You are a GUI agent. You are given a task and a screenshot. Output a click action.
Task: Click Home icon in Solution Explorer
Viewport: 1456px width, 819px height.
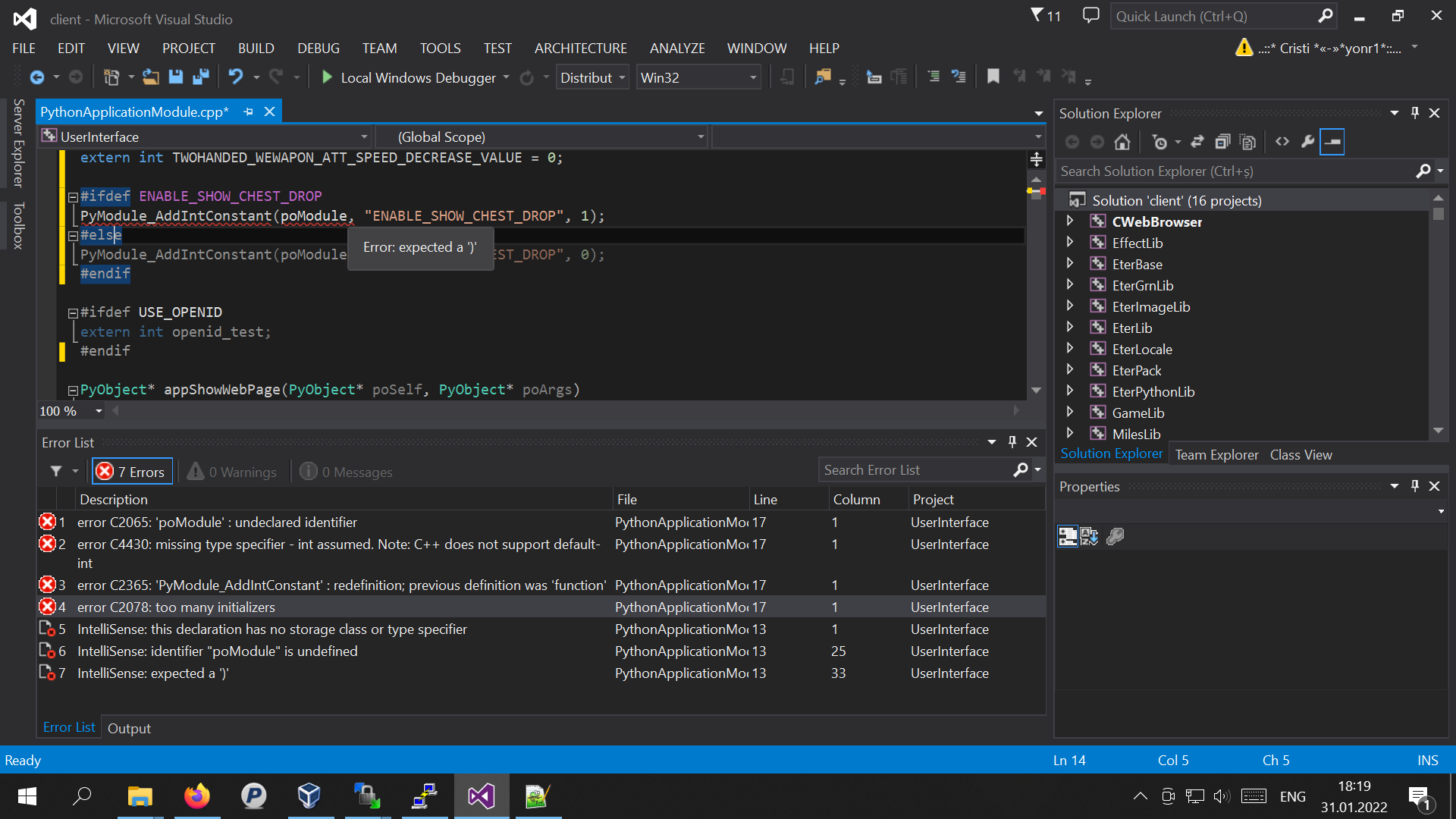(x=1122, y=142)
